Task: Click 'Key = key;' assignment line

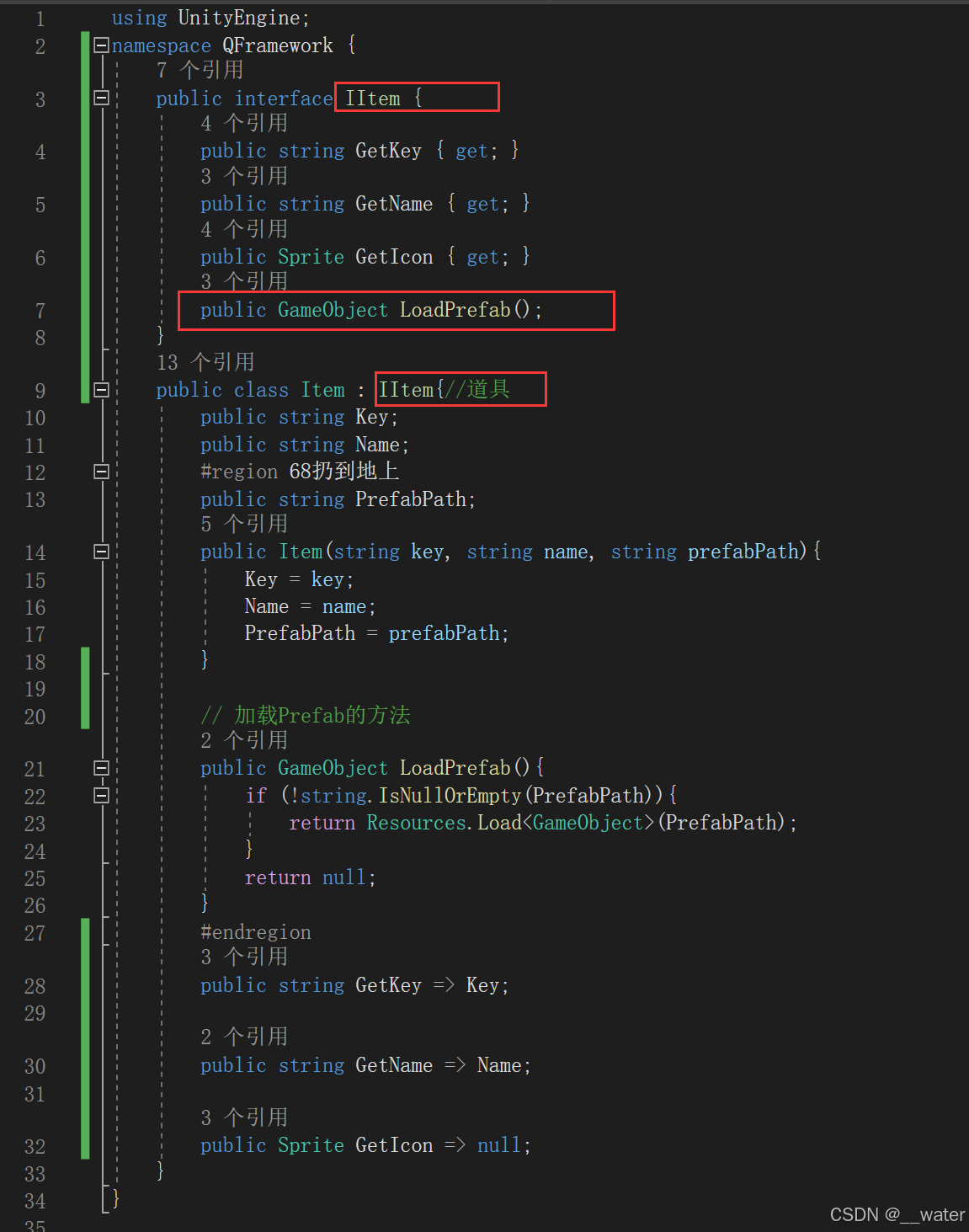Action: coord(299,579)
